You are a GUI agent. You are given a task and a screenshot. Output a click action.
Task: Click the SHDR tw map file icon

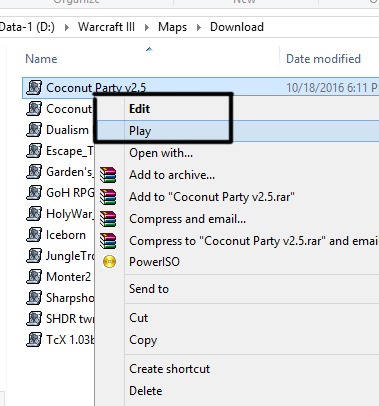click(x=34, y=319)
